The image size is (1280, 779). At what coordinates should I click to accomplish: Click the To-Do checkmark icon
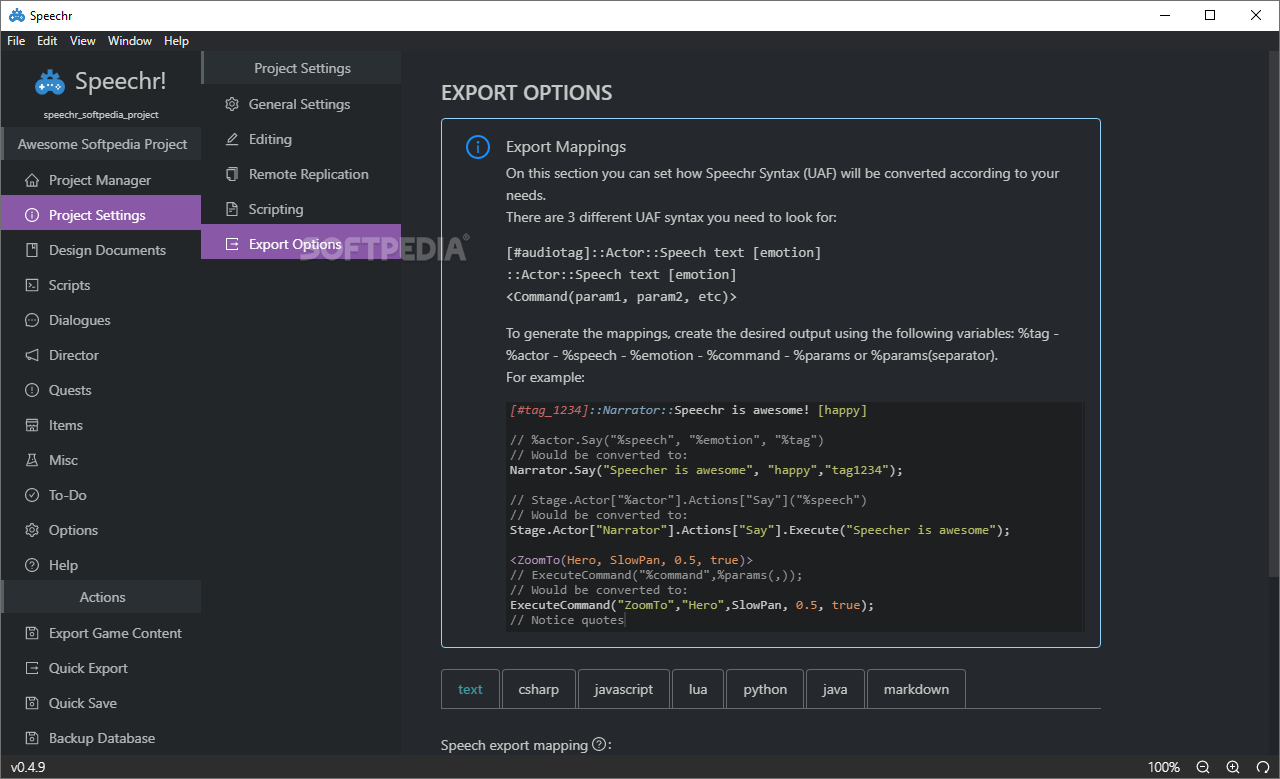(31, 495)
